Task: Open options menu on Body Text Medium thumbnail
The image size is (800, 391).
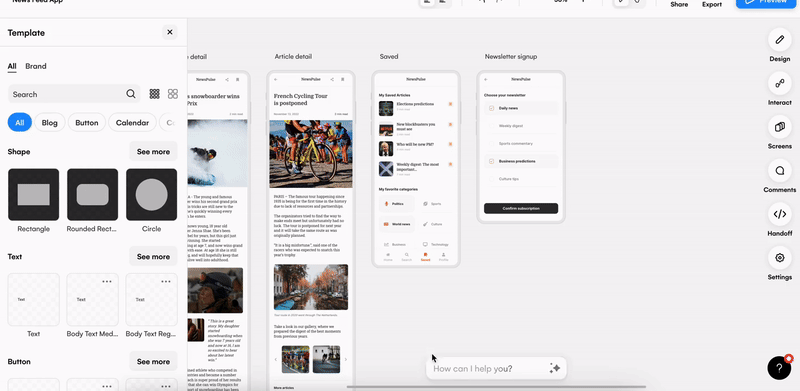Action: click(107, 281)
